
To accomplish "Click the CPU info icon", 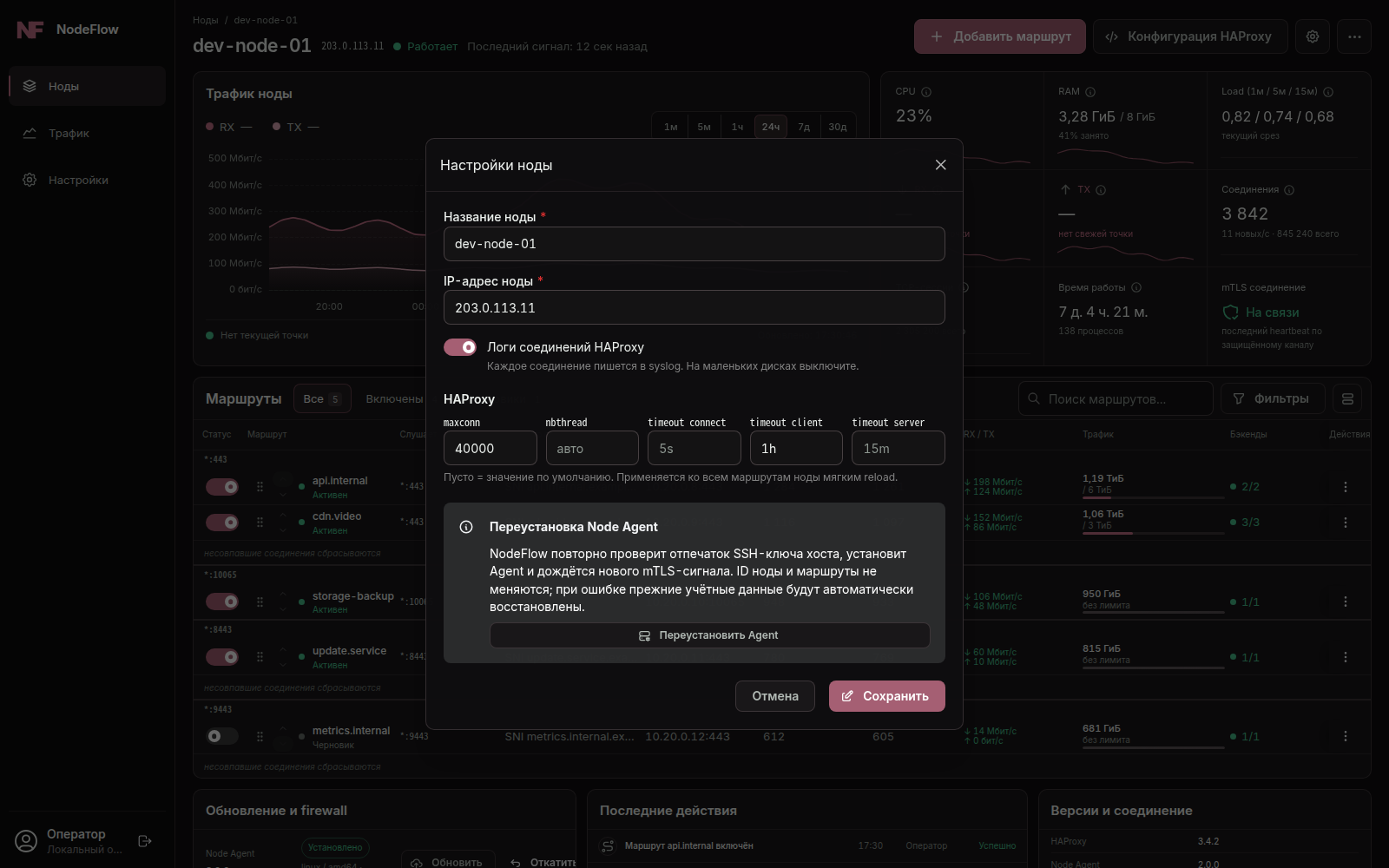I will tap(926, 92).
